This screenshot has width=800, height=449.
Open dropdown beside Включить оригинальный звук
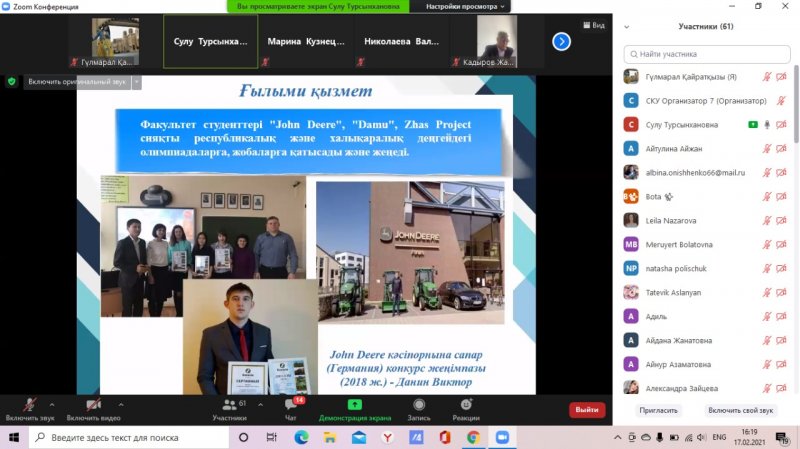[x=136, y=82]
